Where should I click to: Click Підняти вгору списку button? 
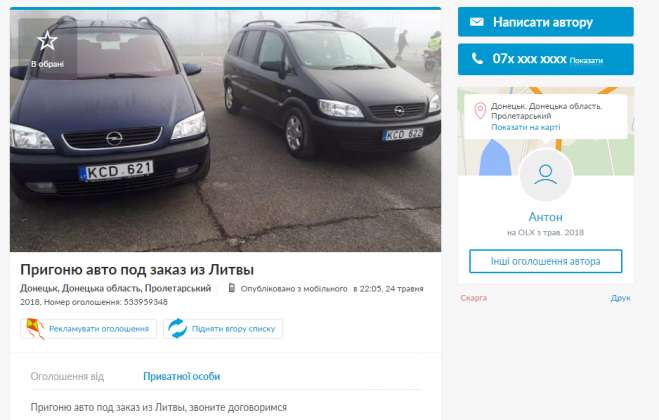(223, 328)
